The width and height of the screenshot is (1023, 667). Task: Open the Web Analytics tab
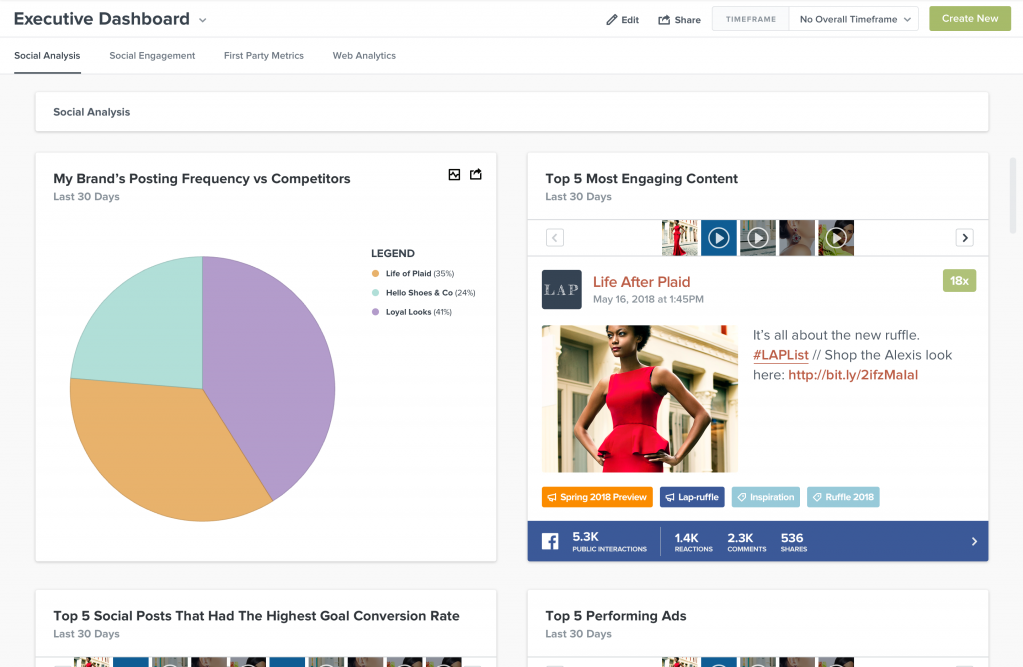click(x=364, y=56)
